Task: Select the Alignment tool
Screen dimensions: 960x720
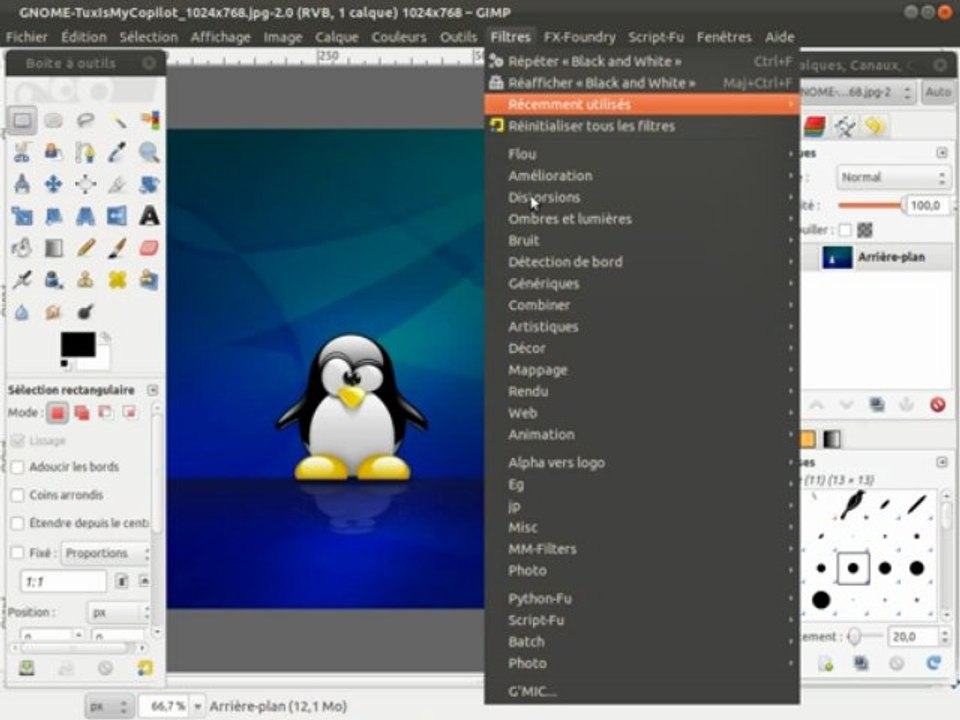Action: (x=86, y=184)
